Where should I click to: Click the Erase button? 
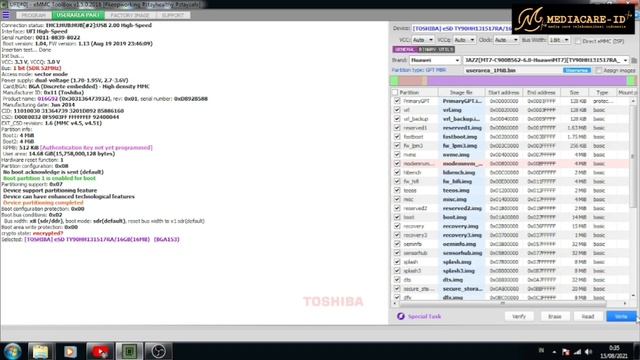555,316
